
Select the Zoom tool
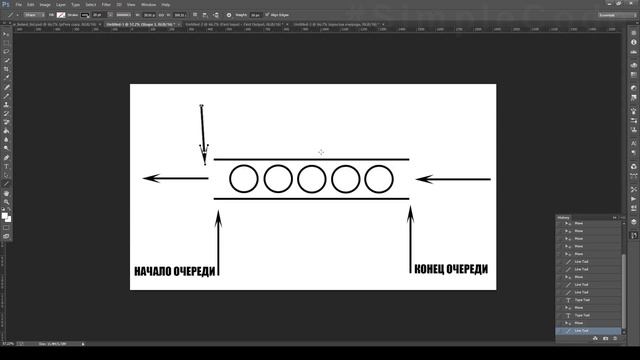[6, 202]
